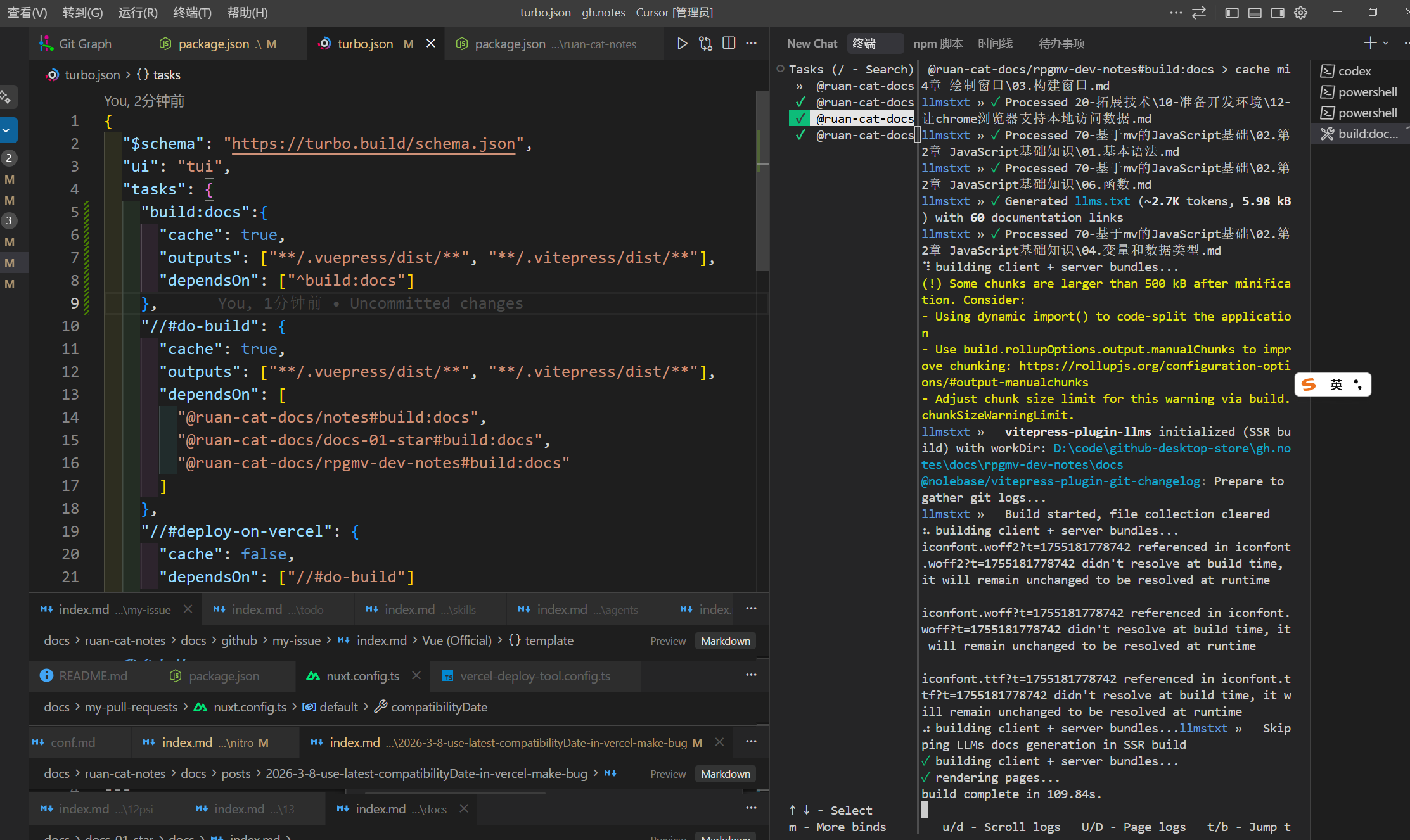
Task: Click the turbo.build schema.json link
Action: (373, 144)
